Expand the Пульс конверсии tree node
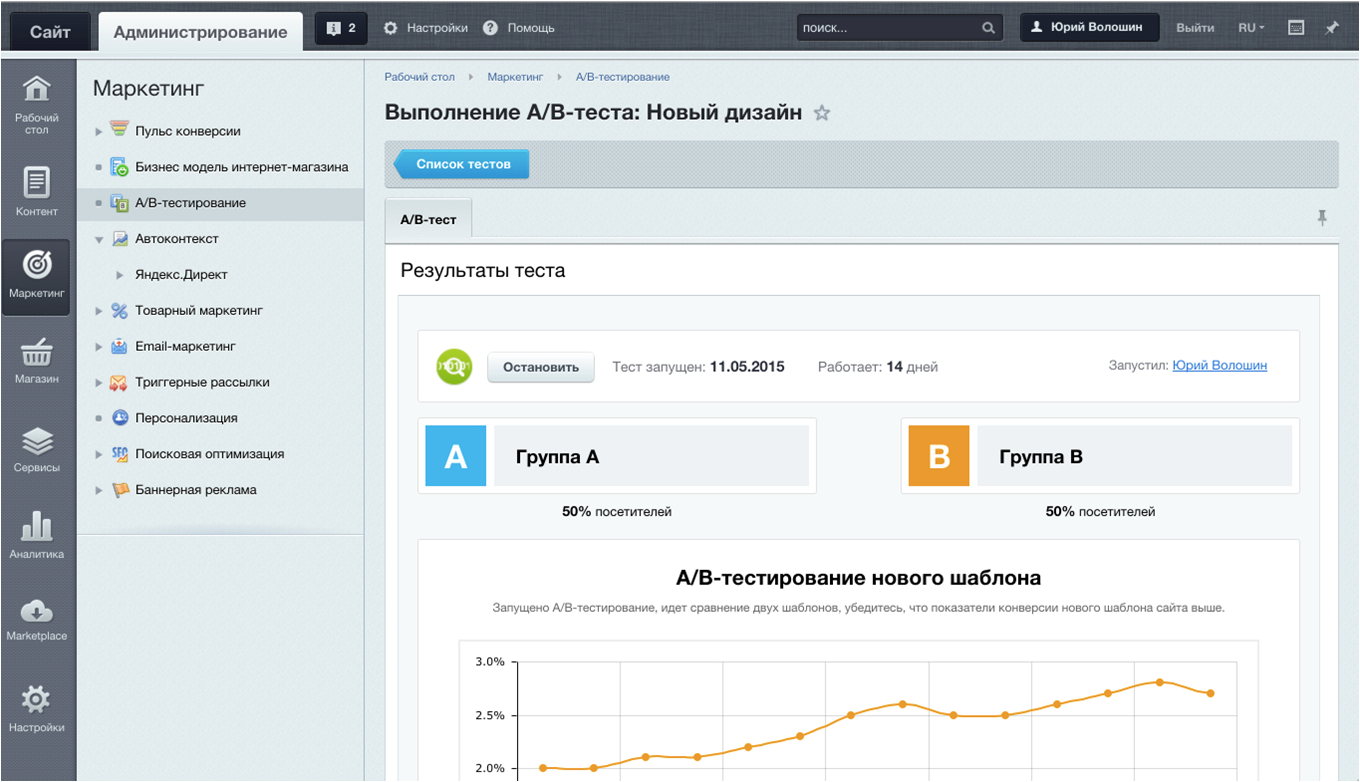 (99, 131)
